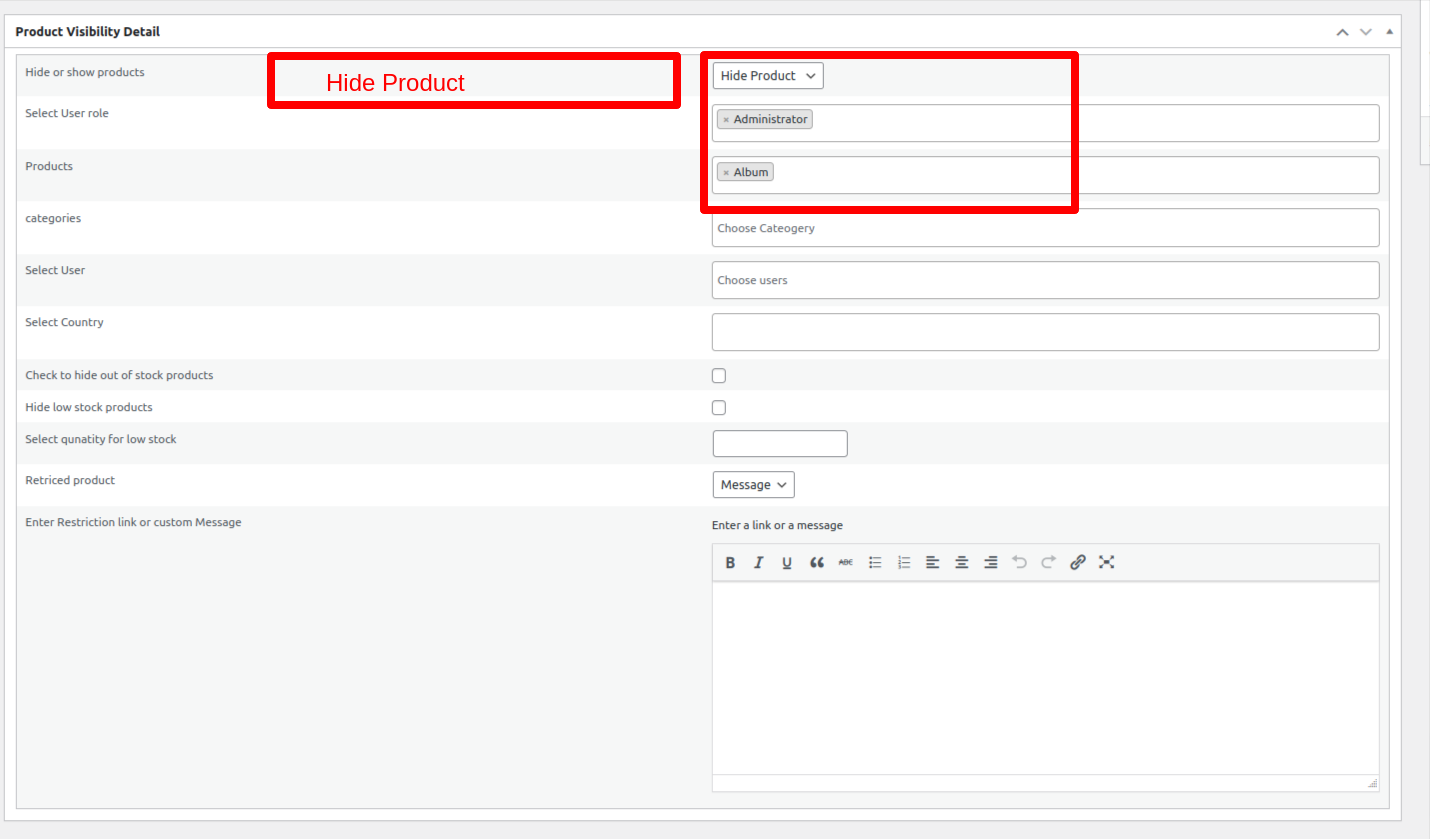The image size is (1430, 839).
Task: Open the Choose users field
Action: tap(1045, 280)
